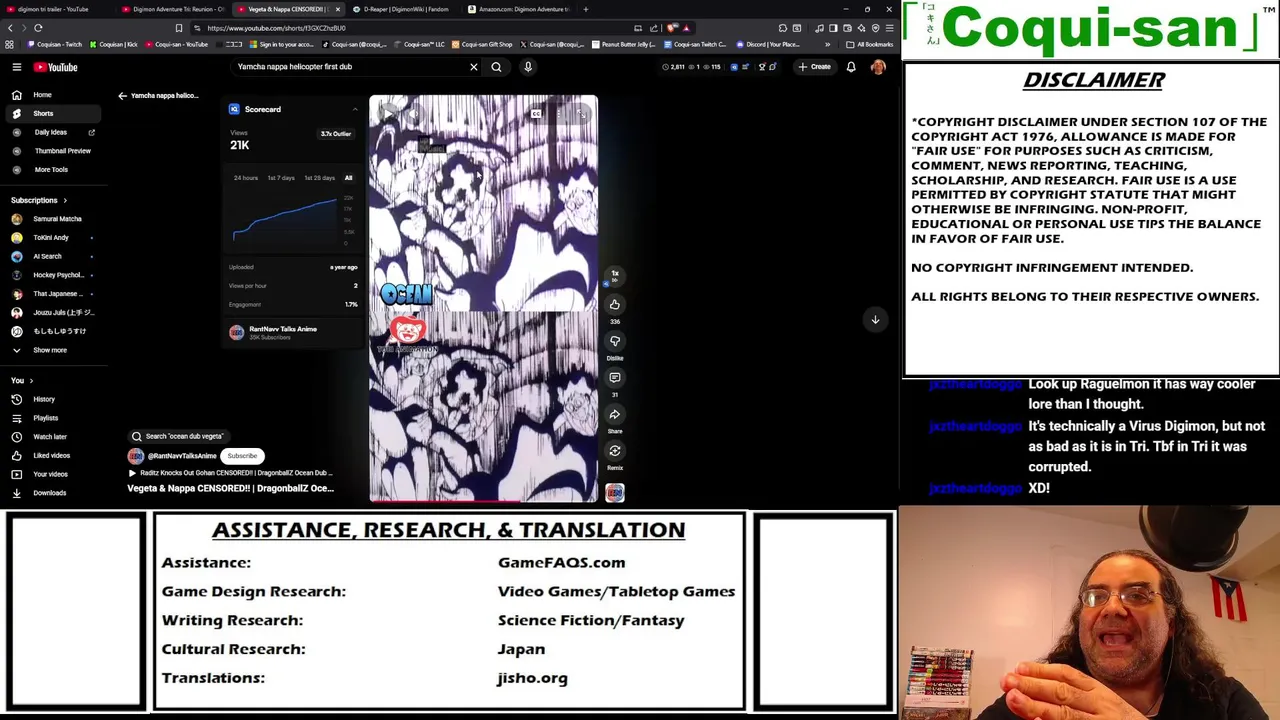Expand the Short to fullscreen
This screenshot has width=1280, height=720.
[582, 114]
